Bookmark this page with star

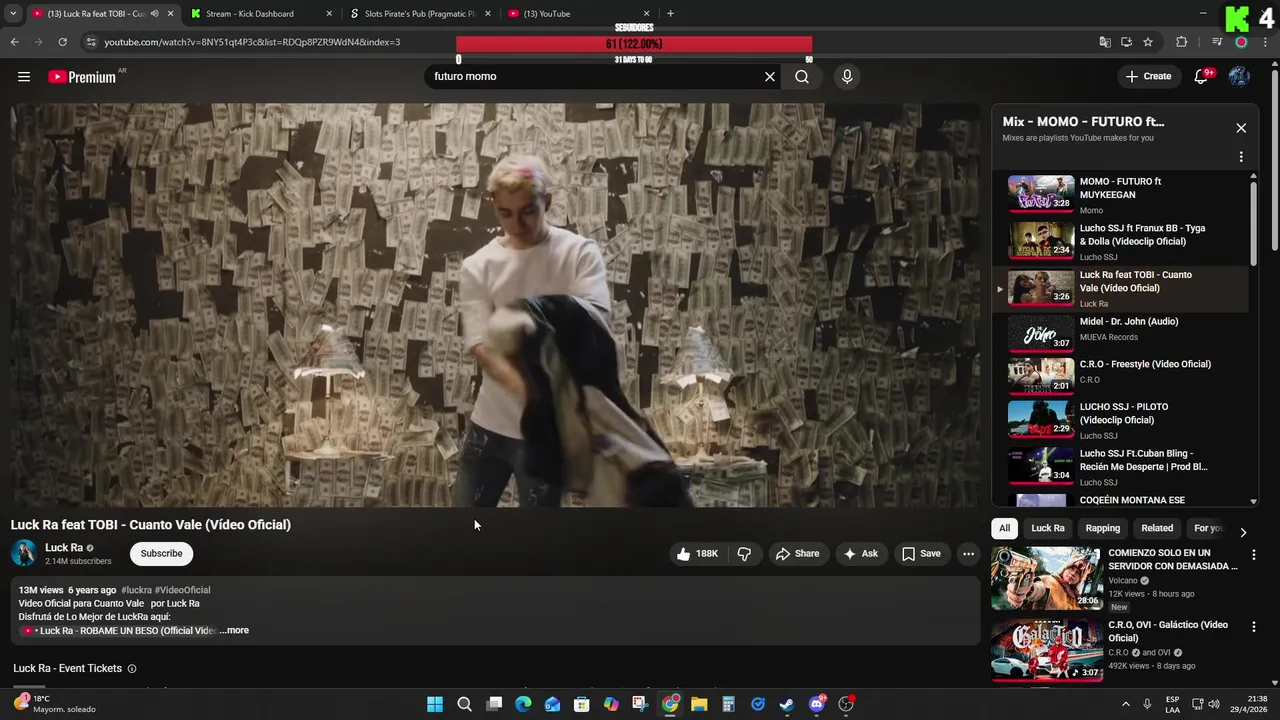[1148, 42]
